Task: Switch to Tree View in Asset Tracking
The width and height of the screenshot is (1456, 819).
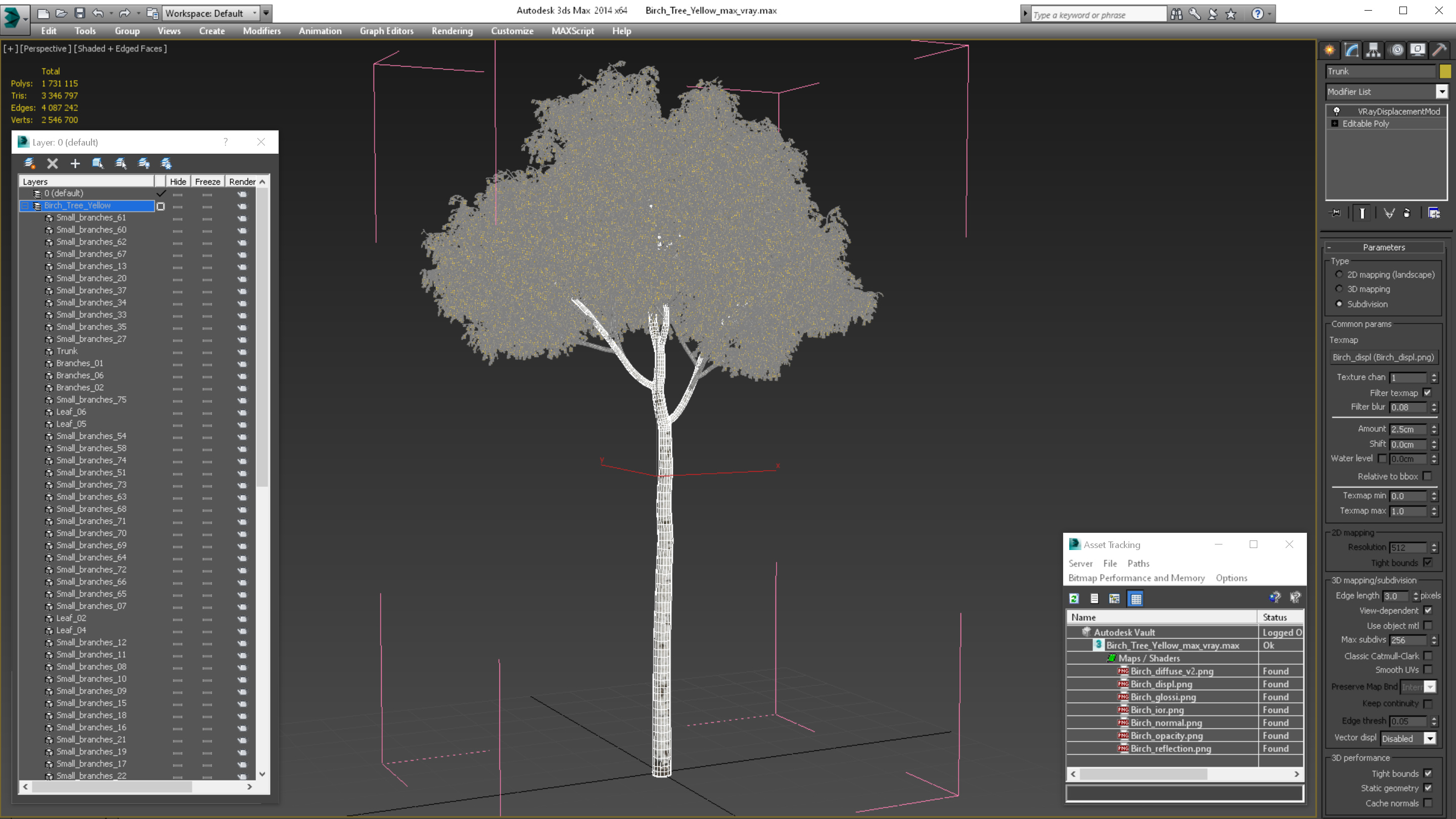Action: (x=1115, y=599)
